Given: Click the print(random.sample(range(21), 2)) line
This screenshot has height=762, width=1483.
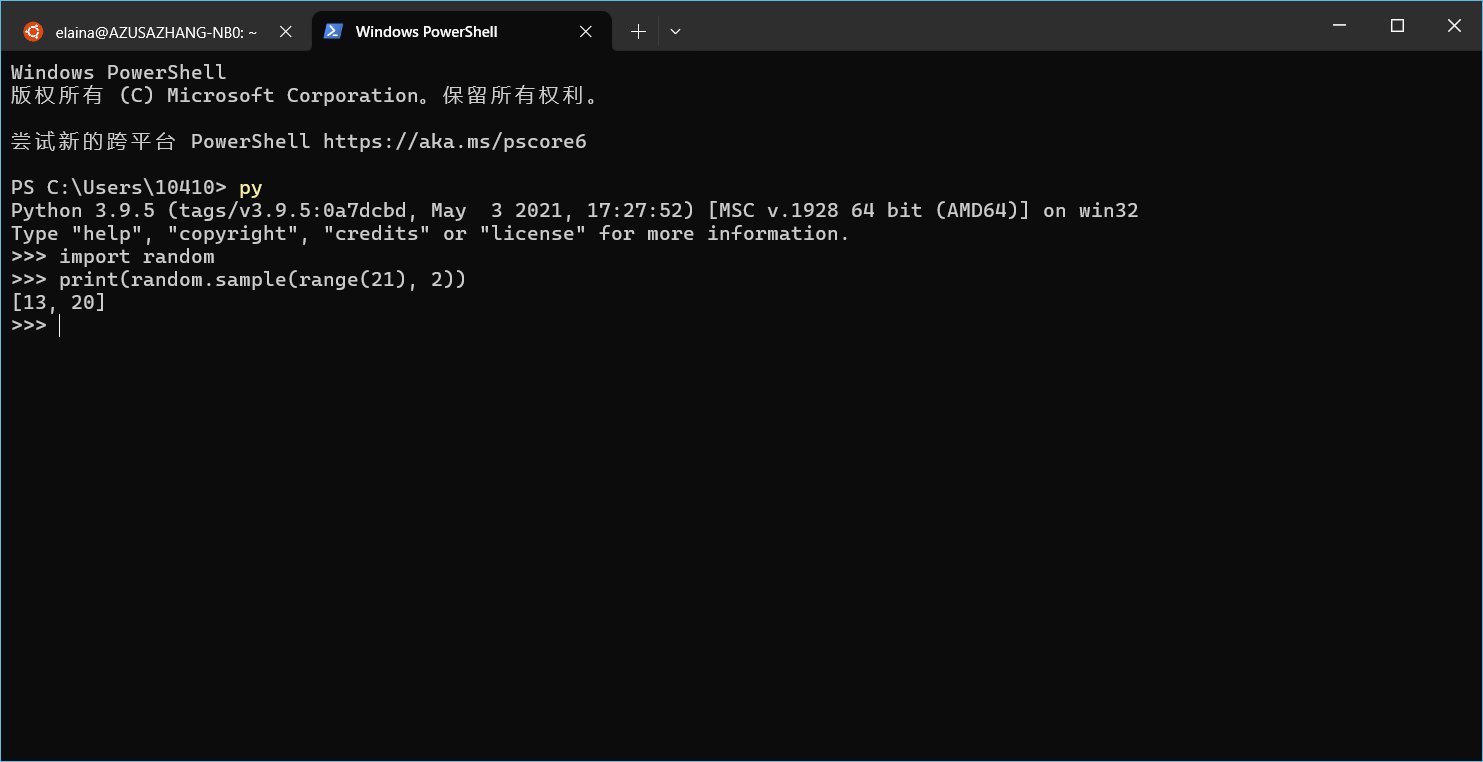Looking at the screenshot, I should coord(239,280).
